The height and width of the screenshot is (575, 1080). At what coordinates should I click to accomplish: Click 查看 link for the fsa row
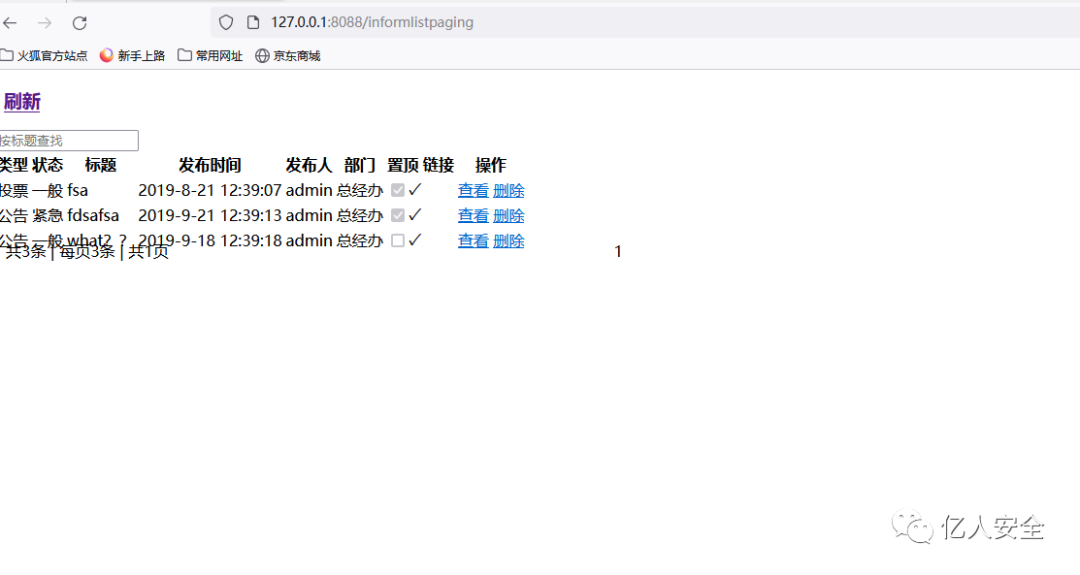tap(473, 191)
